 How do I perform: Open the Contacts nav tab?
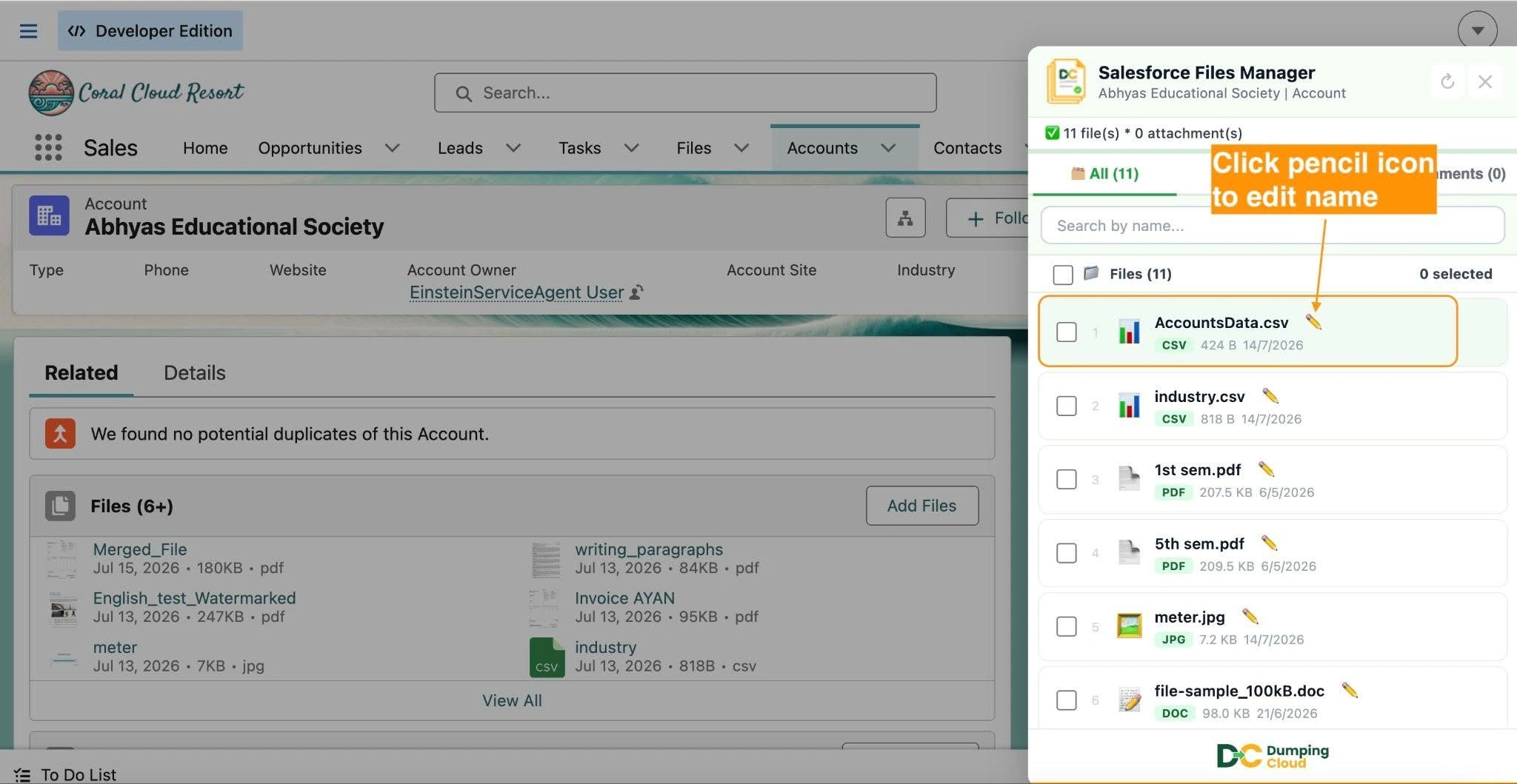click(967, 148)
